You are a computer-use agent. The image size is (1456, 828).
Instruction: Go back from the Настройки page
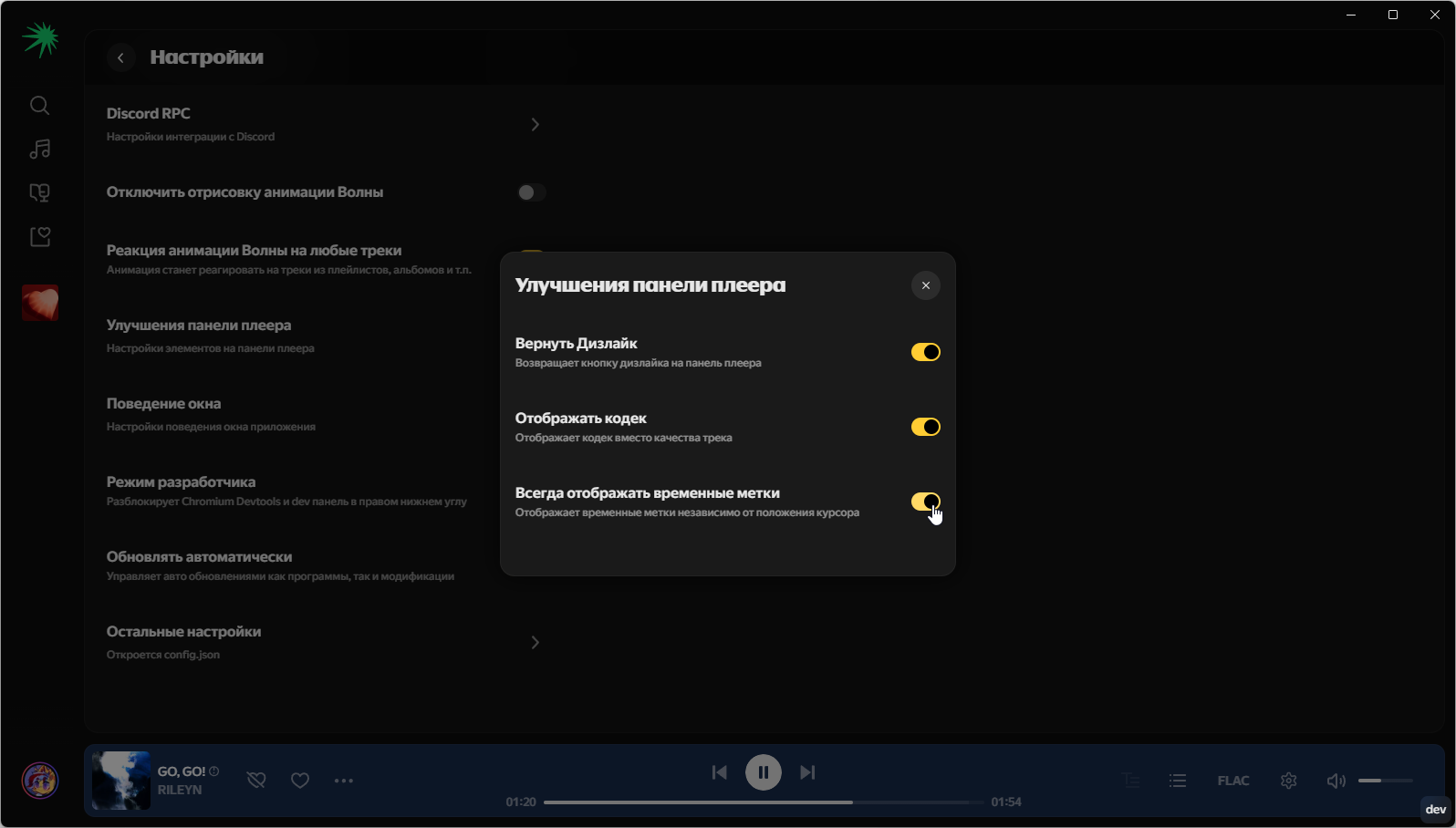point(120,57)
